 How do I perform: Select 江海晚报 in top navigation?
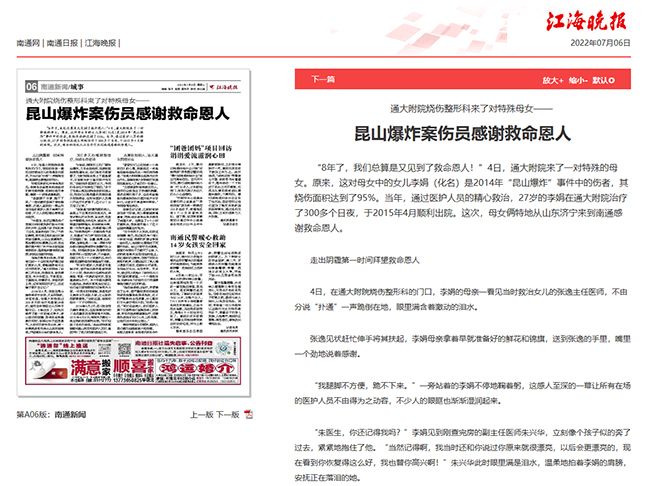101,44
